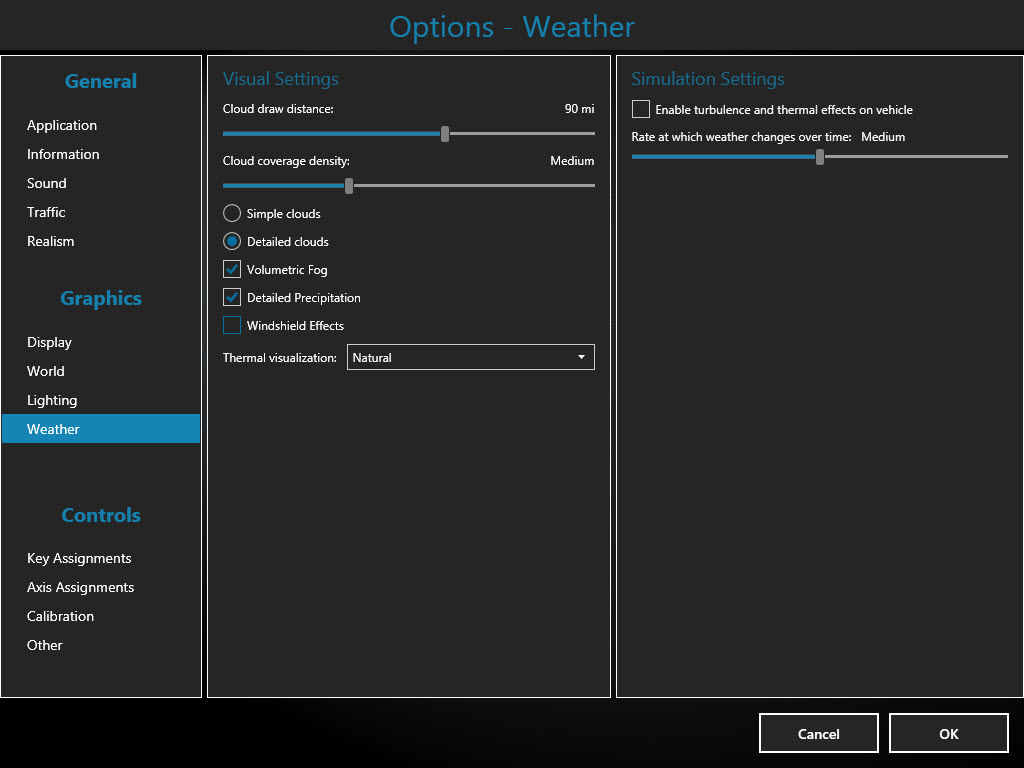The image size is (1024, 768).
Task: Click the Cloud coverage density slider handle
Action: pos(349,186)
